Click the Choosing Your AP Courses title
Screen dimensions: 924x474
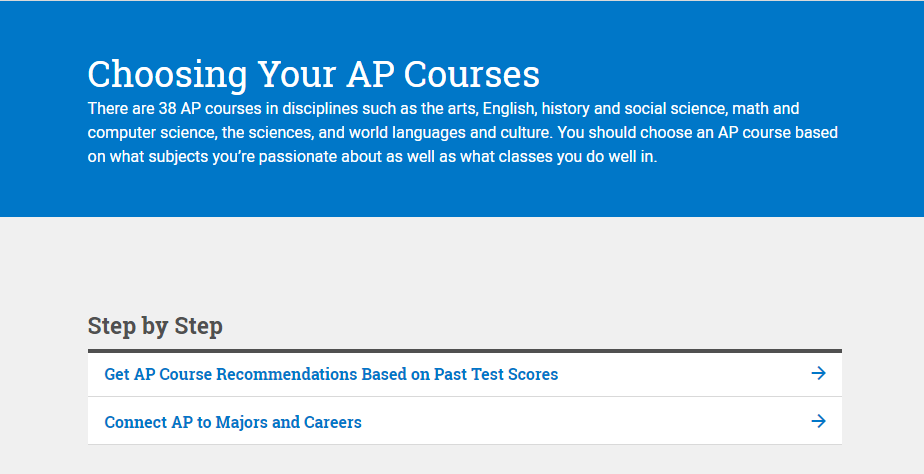[x=314, y=74]
